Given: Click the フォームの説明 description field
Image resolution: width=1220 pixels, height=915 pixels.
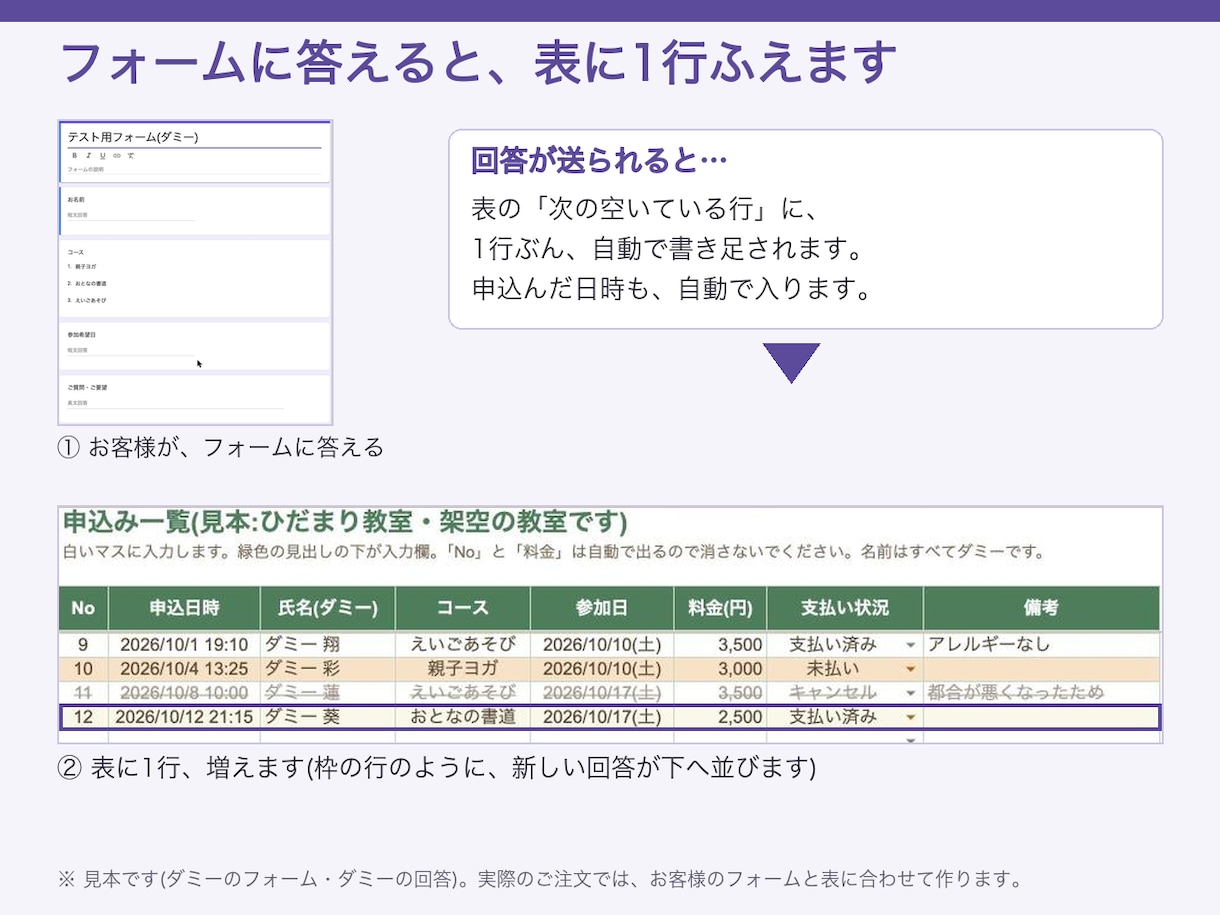Looking at the screenshot, I should coord(195,169).
